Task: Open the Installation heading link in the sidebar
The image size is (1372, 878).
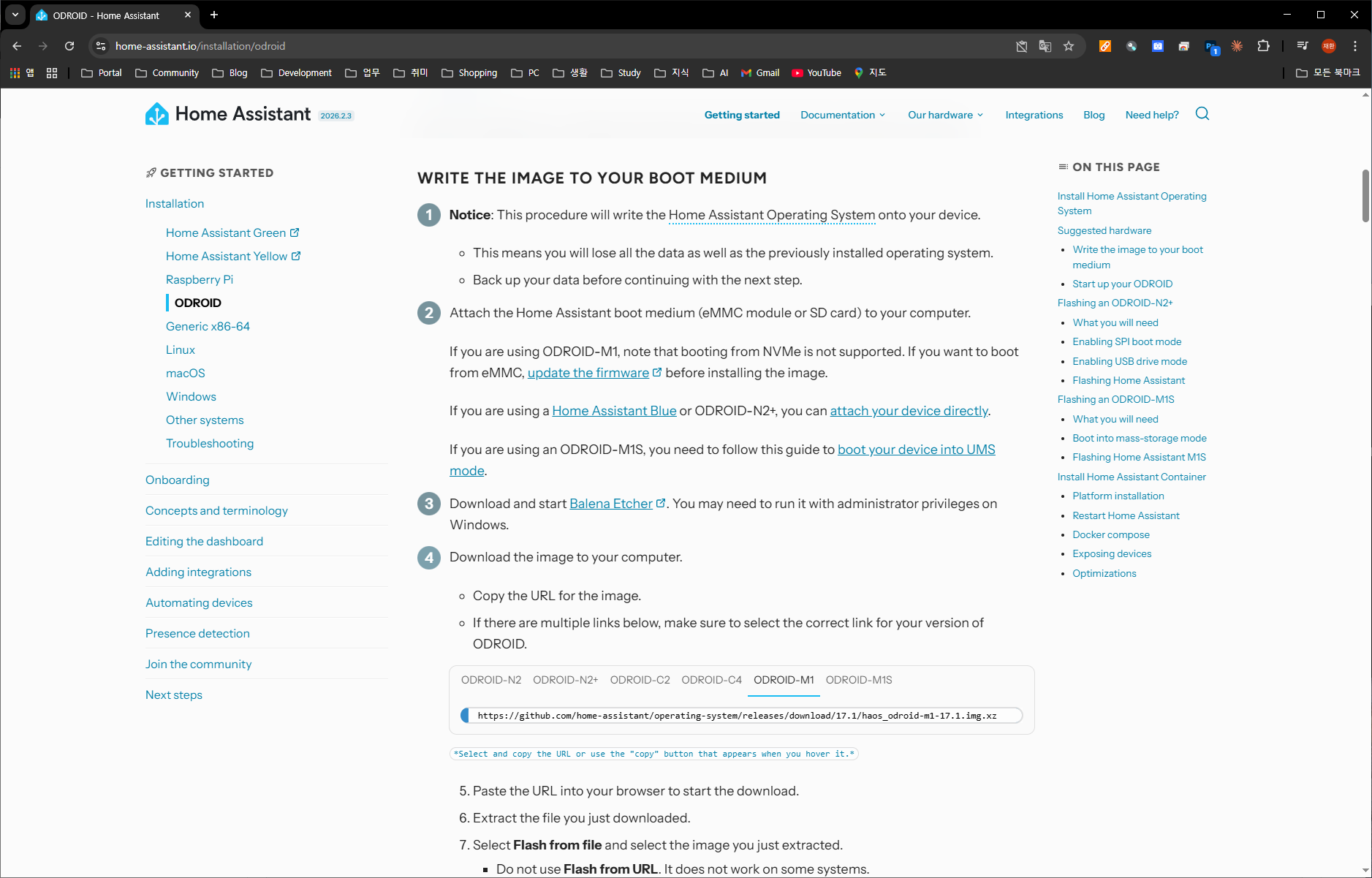Action: point(175,203)
